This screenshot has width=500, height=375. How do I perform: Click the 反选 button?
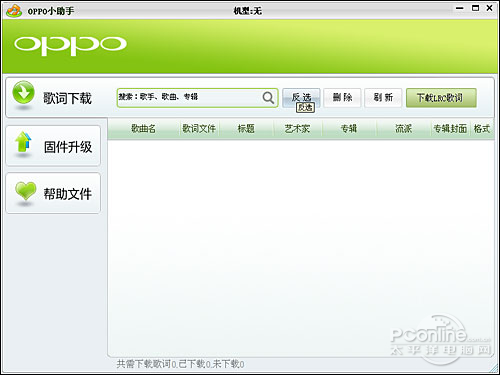tap(301, 98)
